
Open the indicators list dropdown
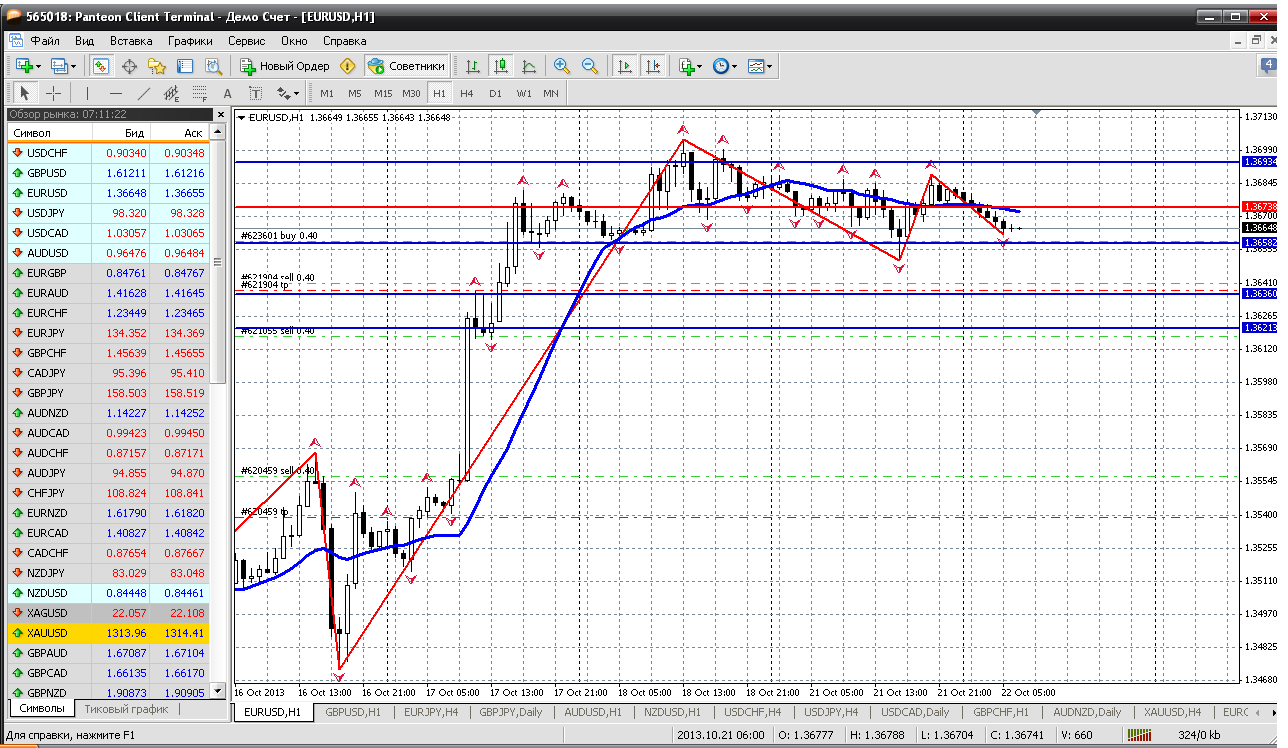coord(690,66)
